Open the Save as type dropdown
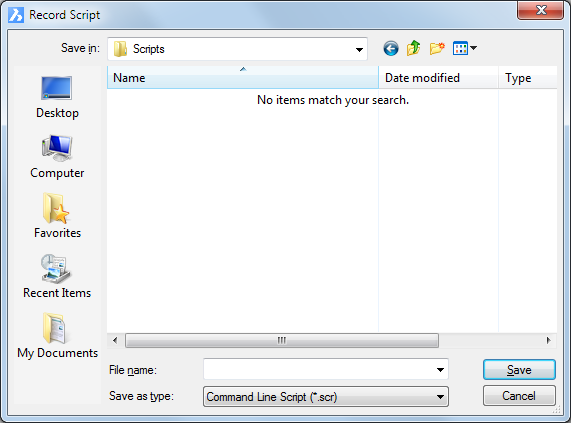The height and width of the screenshot is (423, 571). tap(326, 396)
